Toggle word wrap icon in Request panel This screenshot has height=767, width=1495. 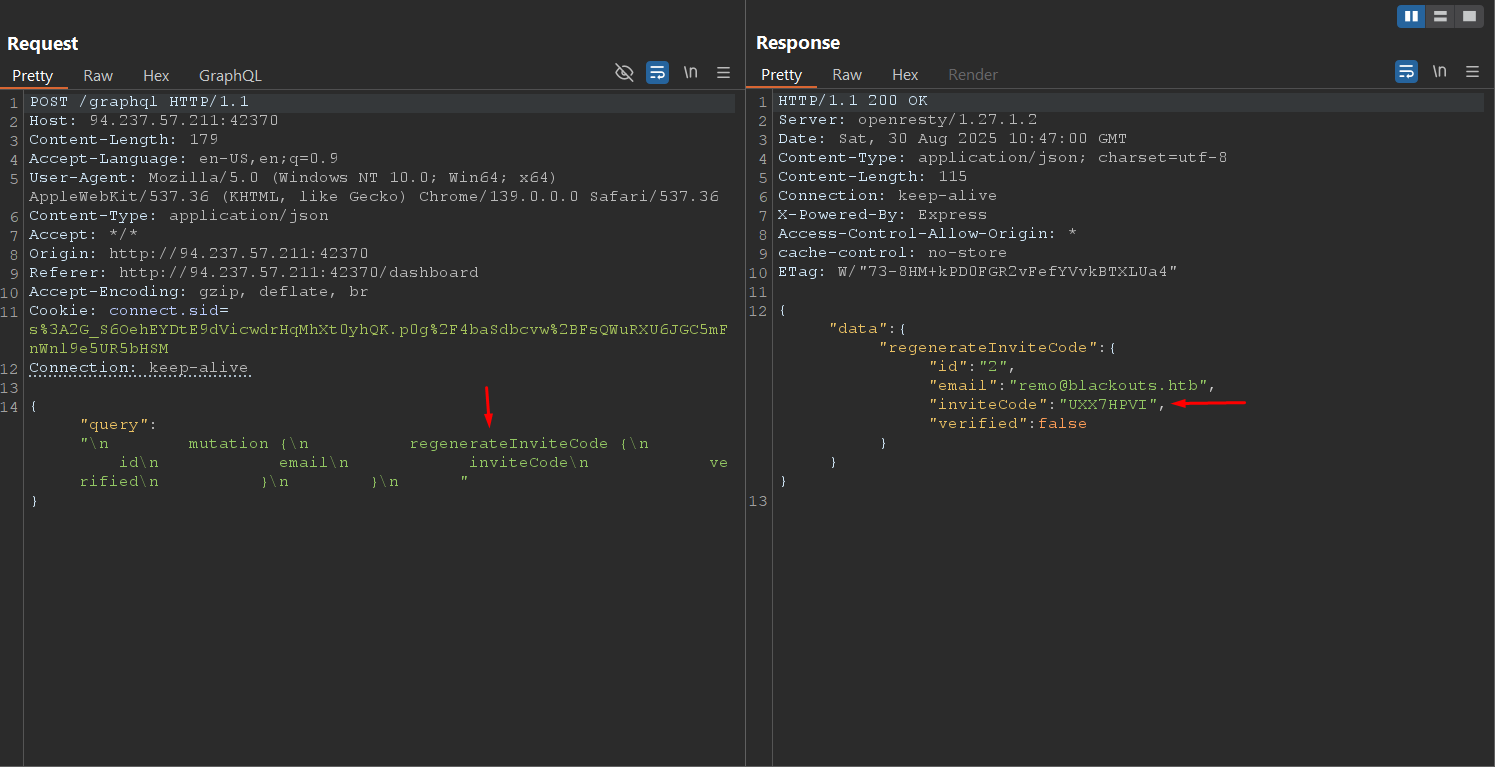(x=657, y=72)
